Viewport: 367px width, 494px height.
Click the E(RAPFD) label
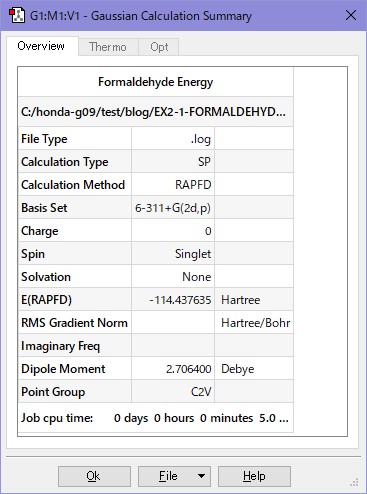pos(46,300)
